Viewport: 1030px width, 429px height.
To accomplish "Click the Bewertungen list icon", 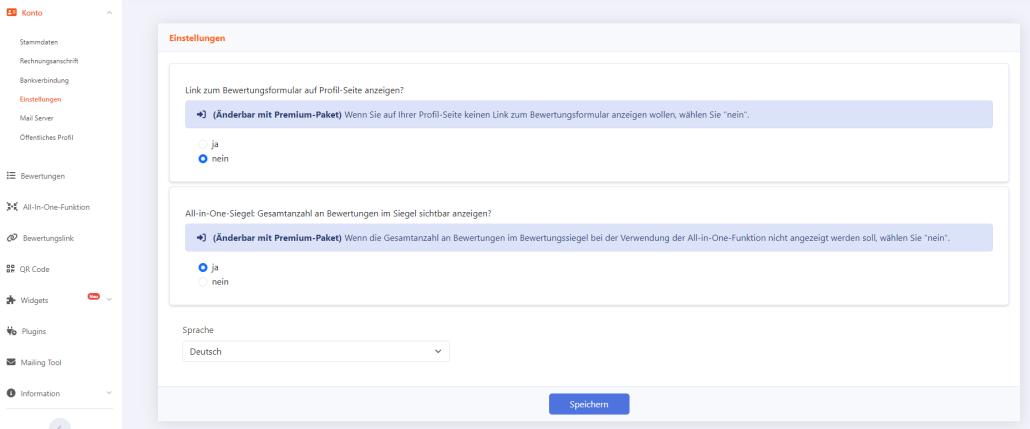I will [11, 176].
